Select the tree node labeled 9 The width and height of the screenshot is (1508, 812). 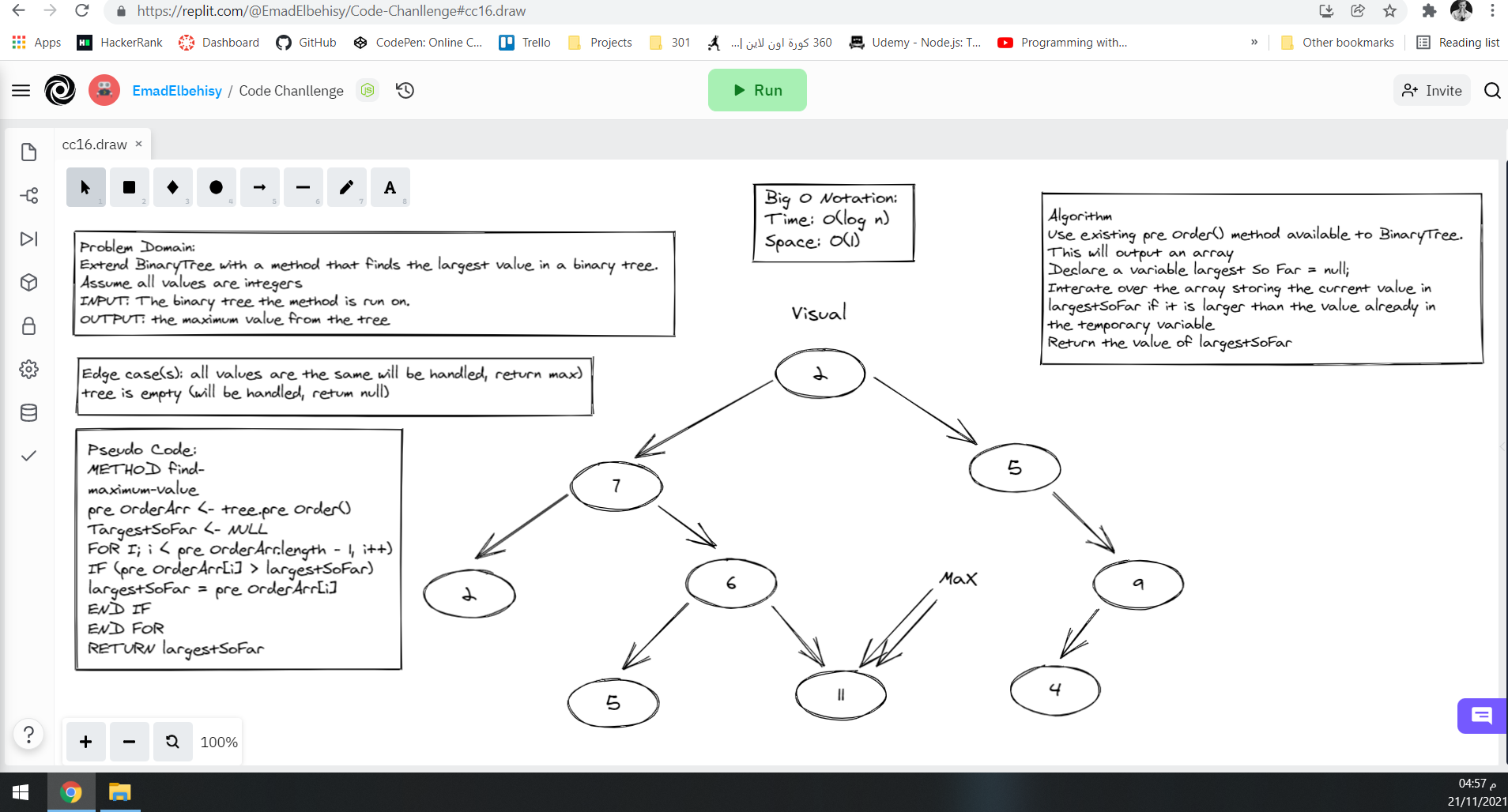coord(1138,584)
